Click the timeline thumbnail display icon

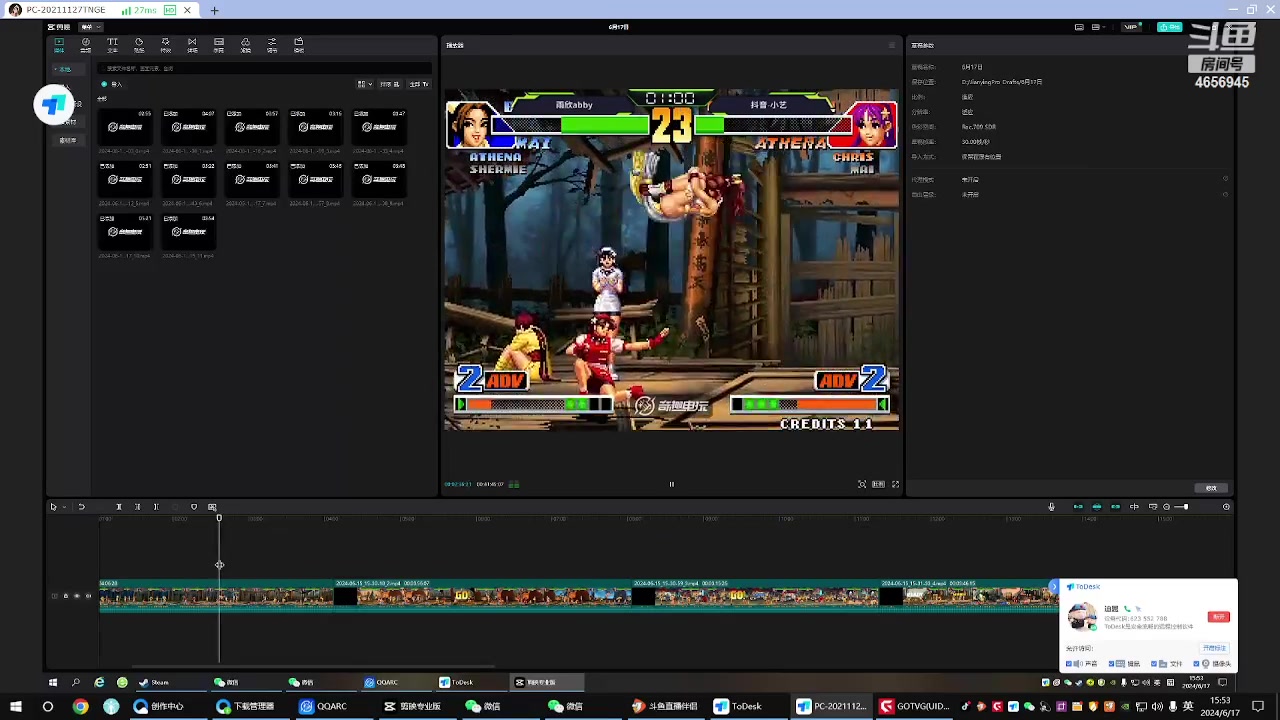point(1153,507)
